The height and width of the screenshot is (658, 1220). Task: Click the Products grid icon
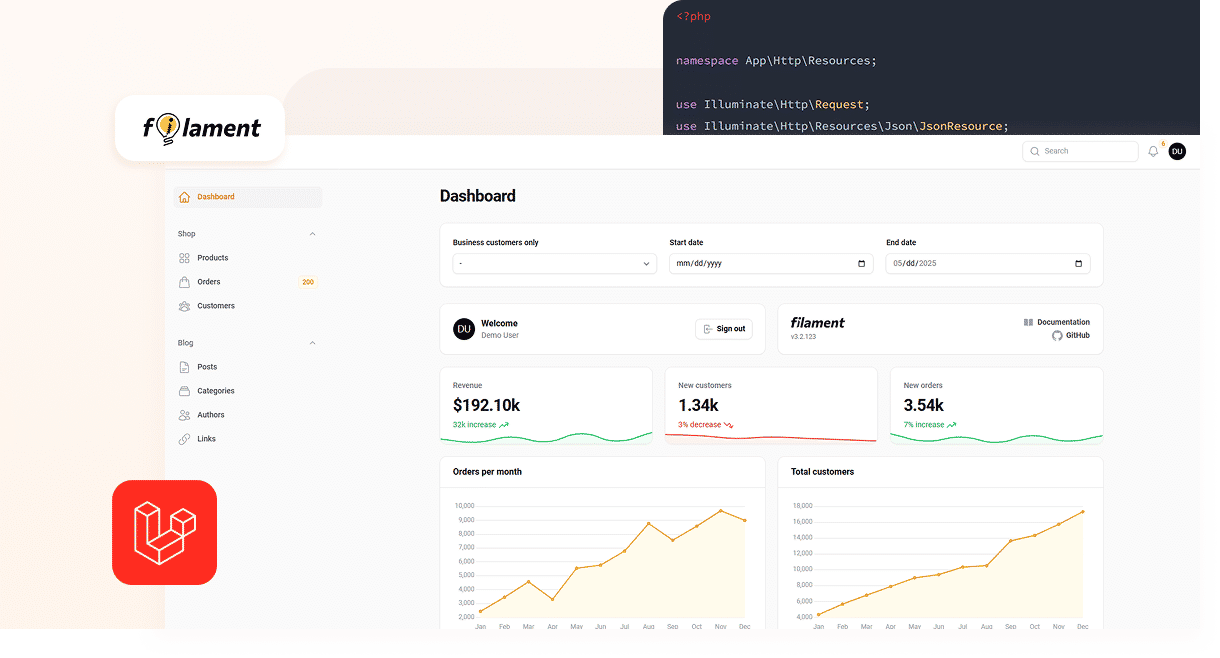(184, 258)
